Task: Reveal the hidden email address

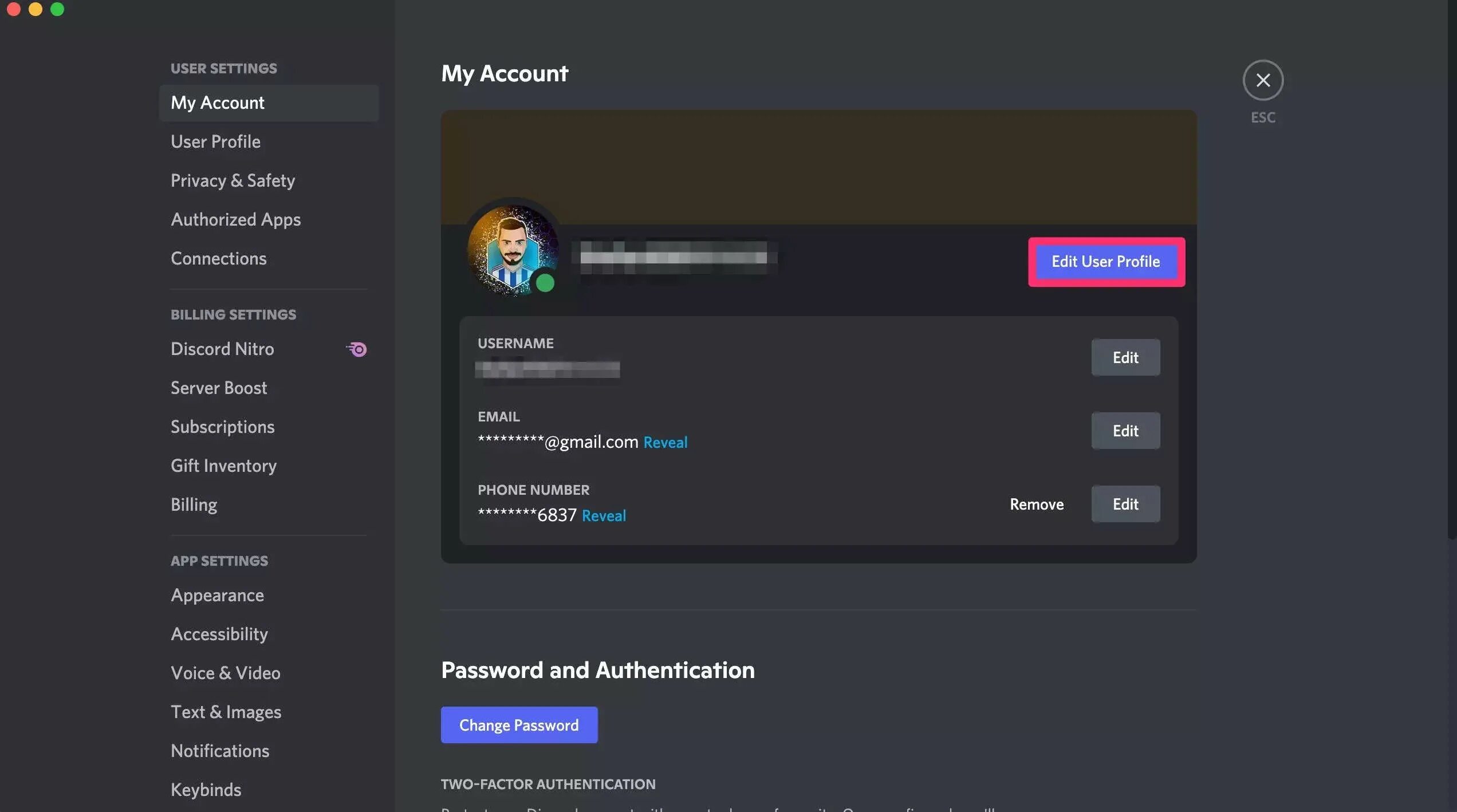Action: (x=665, y=442)
